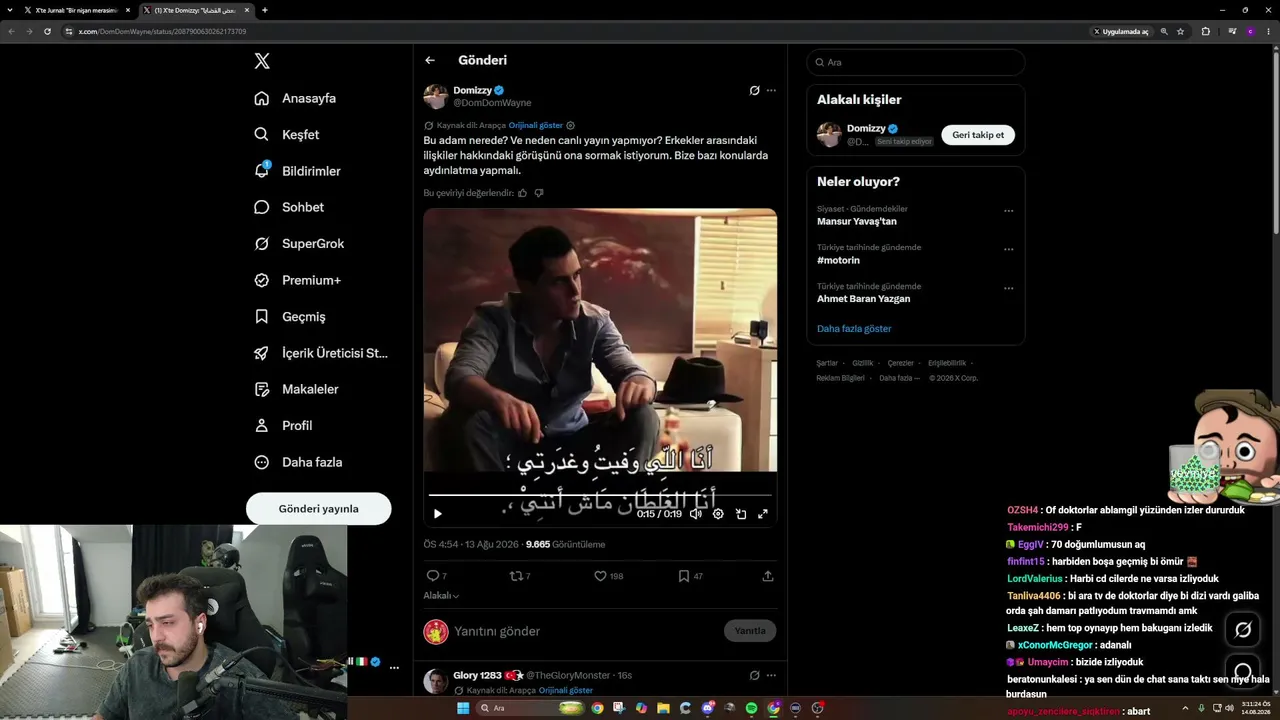Expand the Daha fazla sidebar menu
1280x720 pixels.
coord(298,462)
